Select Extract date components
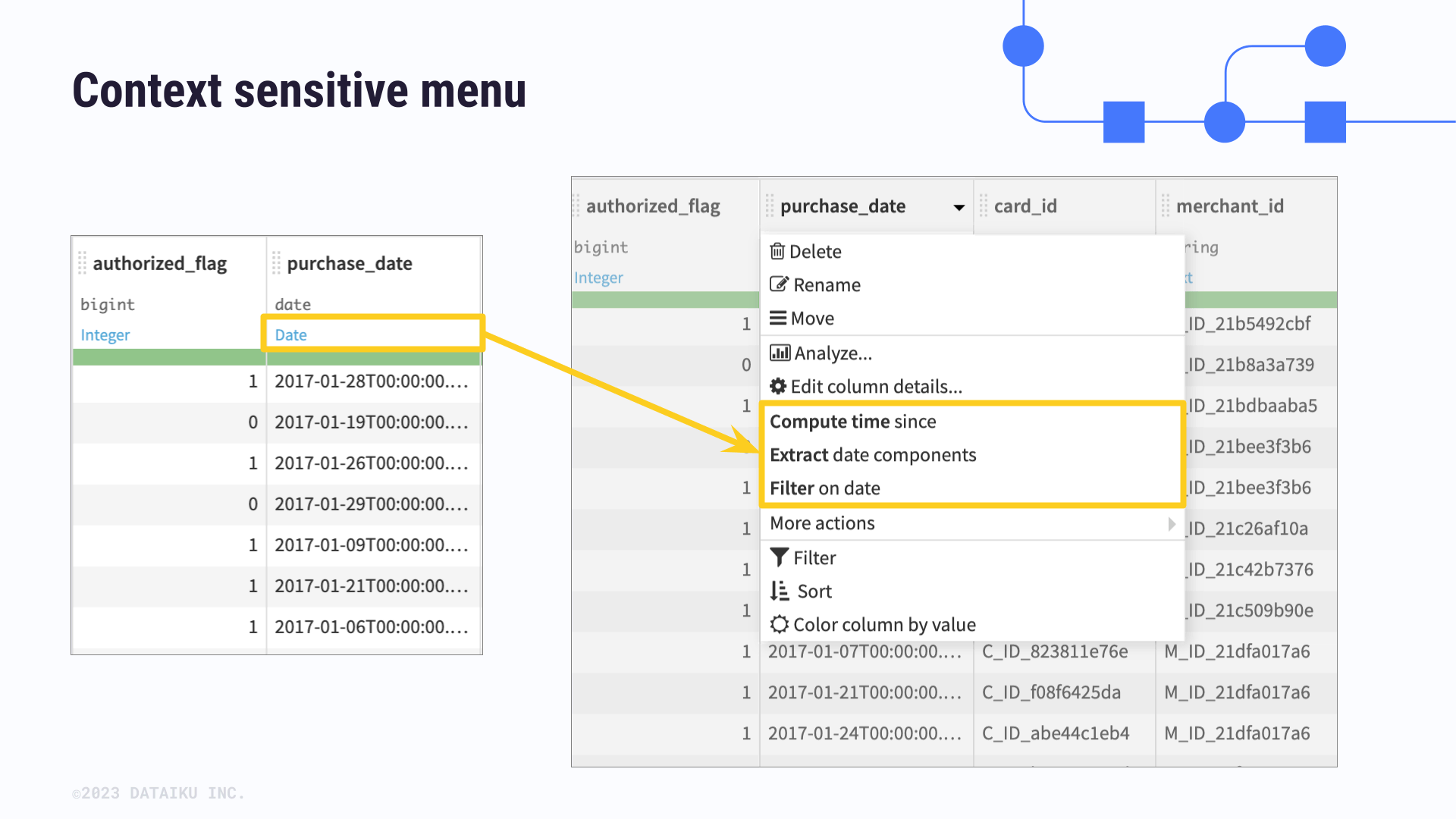The height and width of the screenshot is (819, 1456). coord(872,454)
